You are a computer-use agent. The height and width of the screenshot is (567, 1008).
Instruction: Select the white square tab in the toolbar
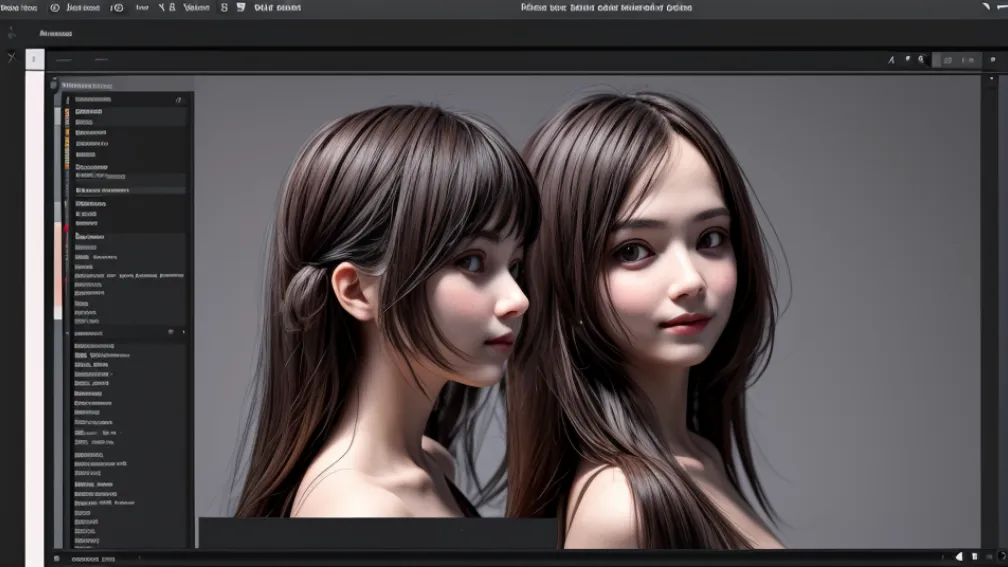pos(35,59)
